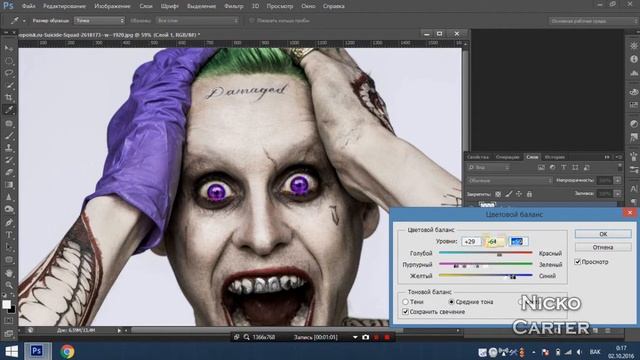Toggle Сохранить свечение checkbox
Screen dimensions: 640x360
pos(405,311)
